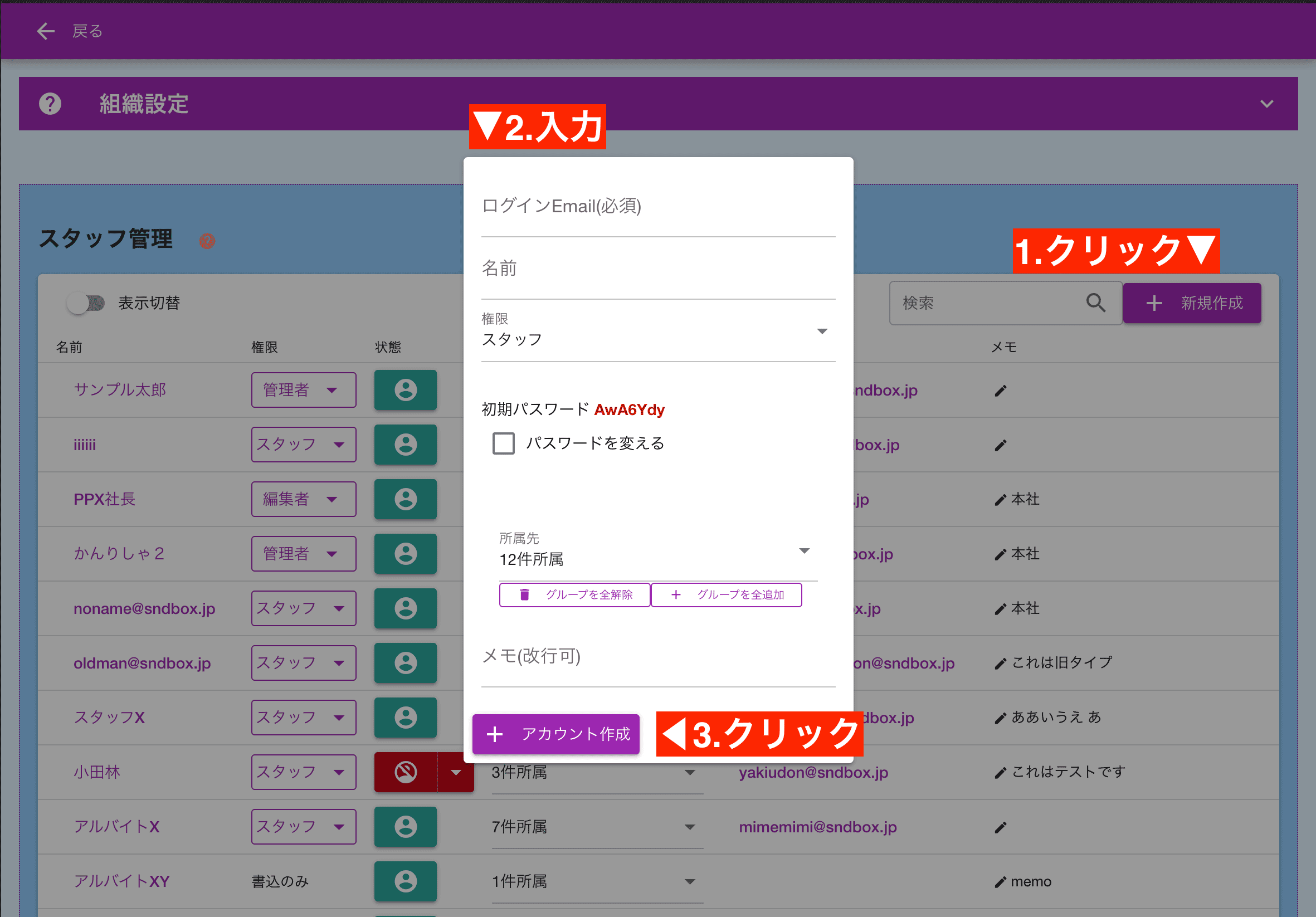1316x917 pixels.
Task: Click the plus icon on グループを全追加
Action: point(677,595)
